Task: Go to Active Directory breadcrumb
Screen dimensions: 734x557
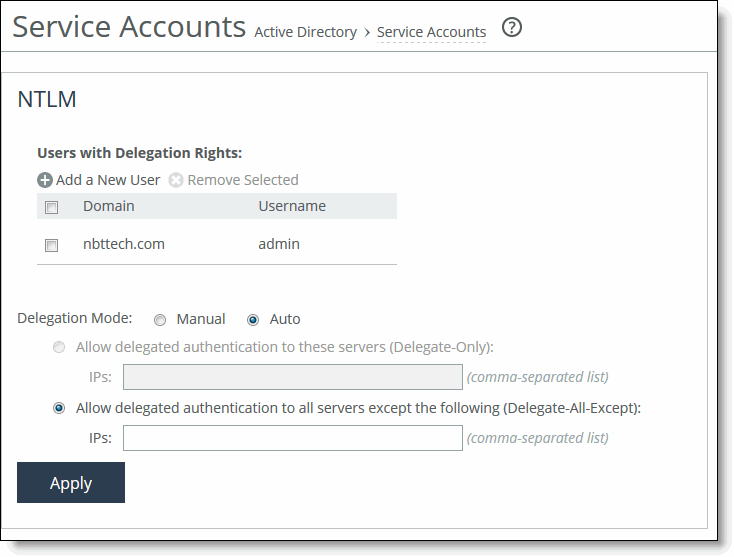Action: [x=305, y=32]
